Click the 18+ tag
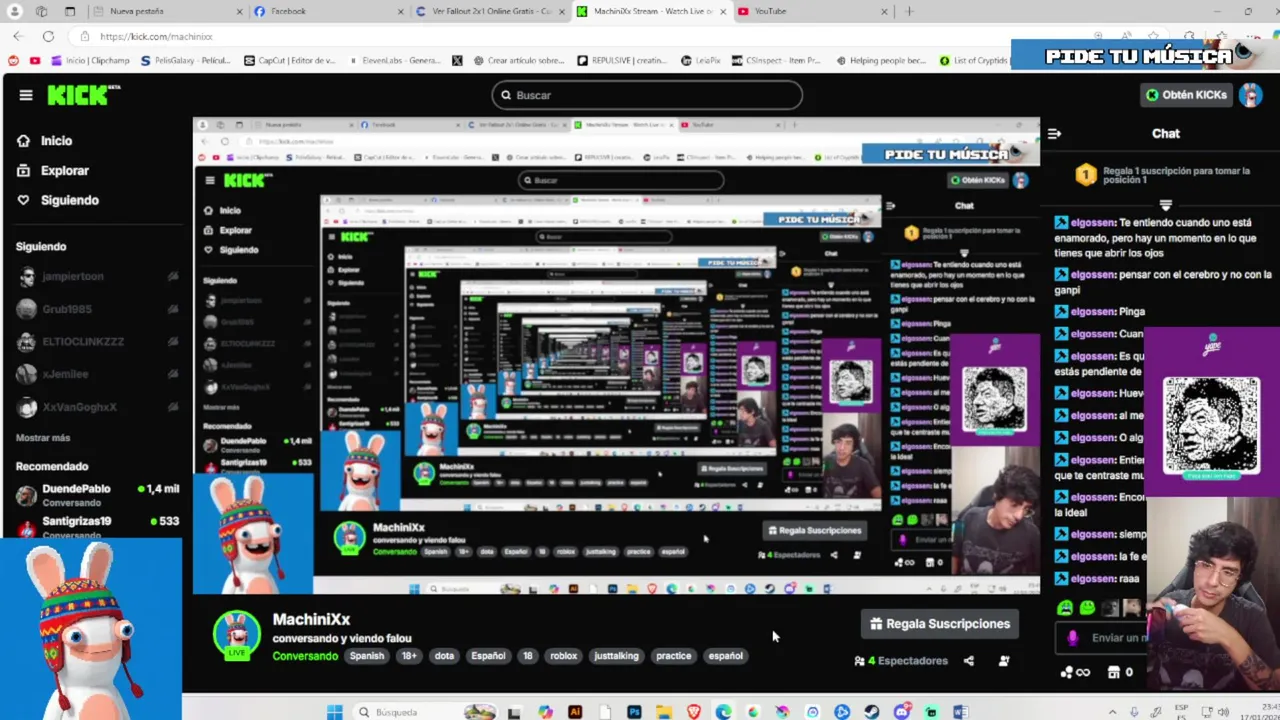Screen dimensions: 1280x720 point(409,656)
